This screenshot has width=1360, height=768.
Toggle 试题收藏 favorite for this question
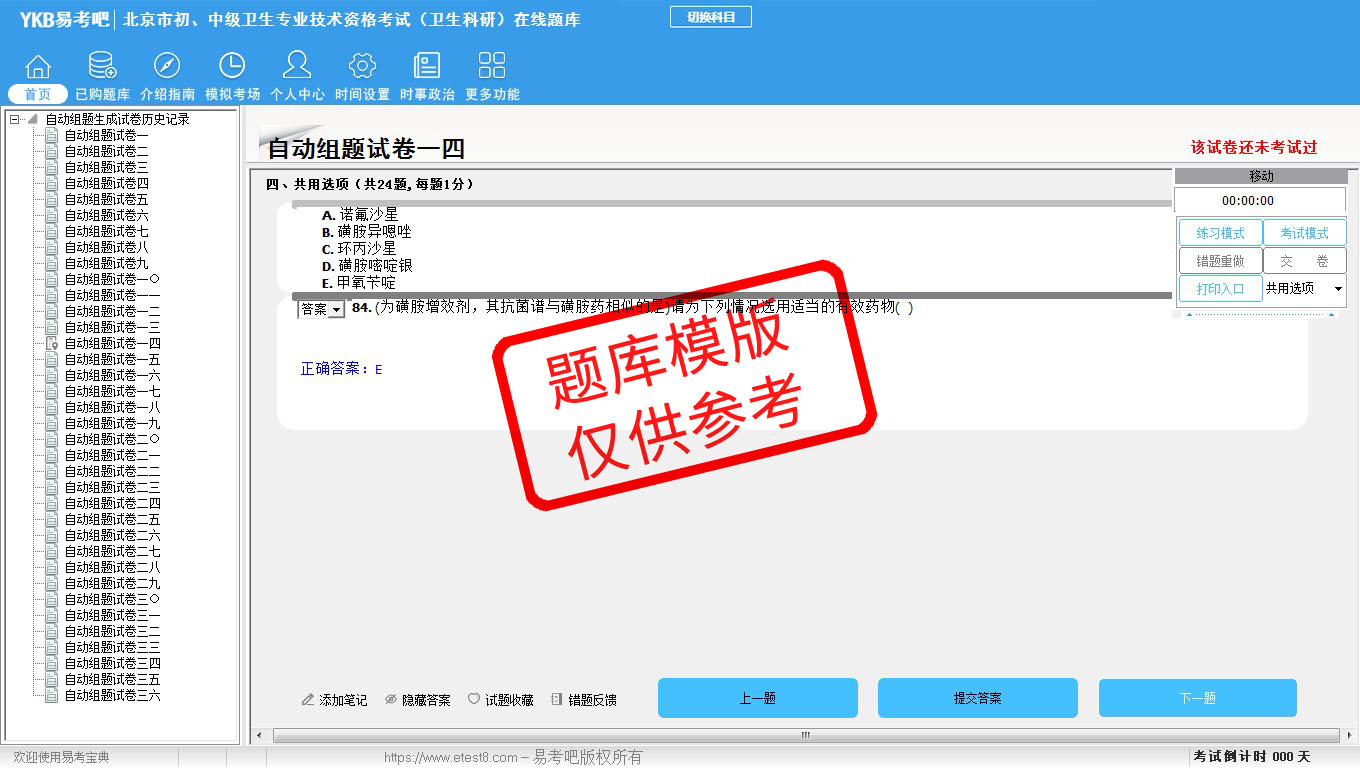[501, 700]
